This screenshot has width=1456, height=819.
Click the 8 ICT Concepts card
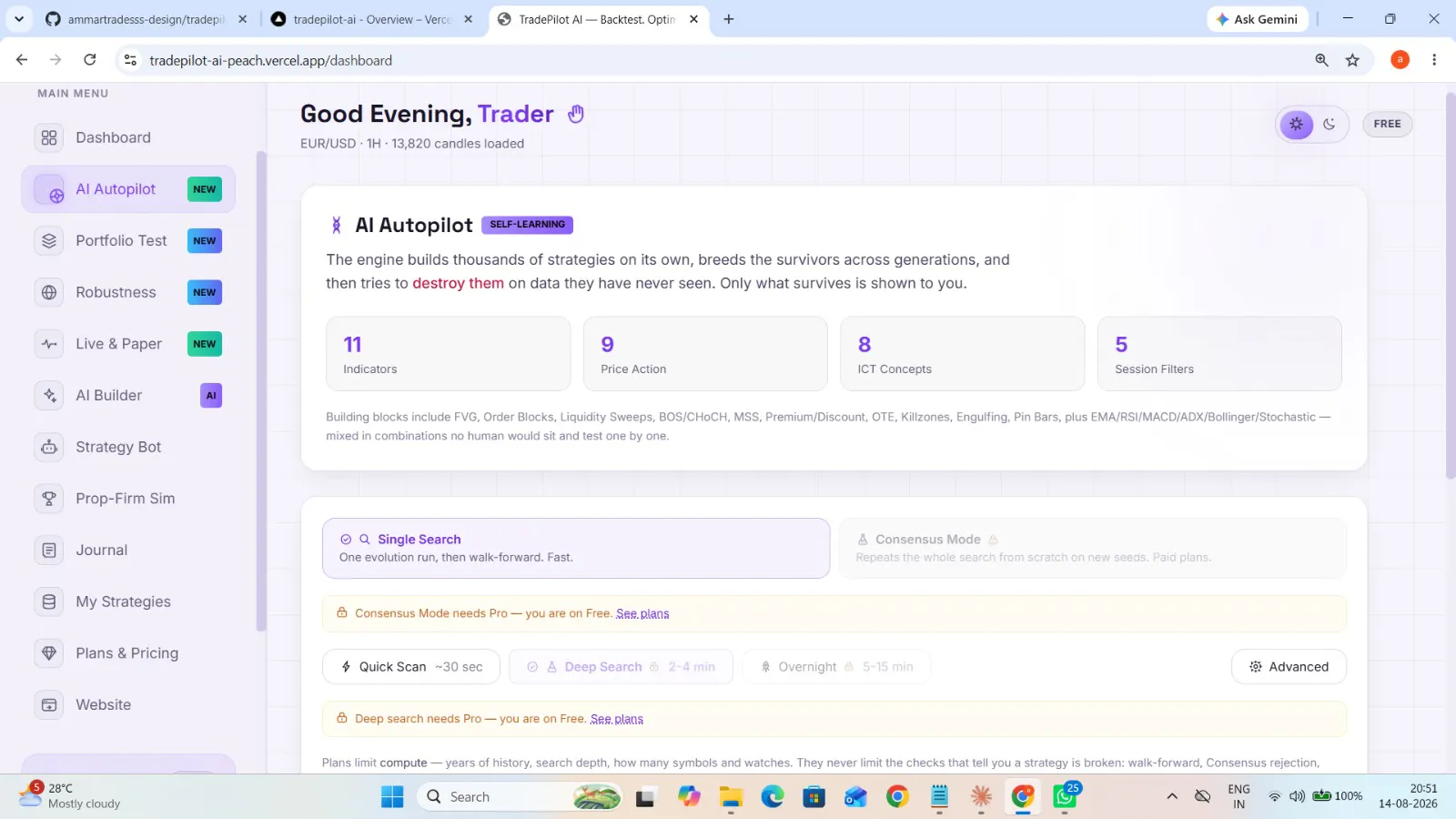[x=963, y=354]
